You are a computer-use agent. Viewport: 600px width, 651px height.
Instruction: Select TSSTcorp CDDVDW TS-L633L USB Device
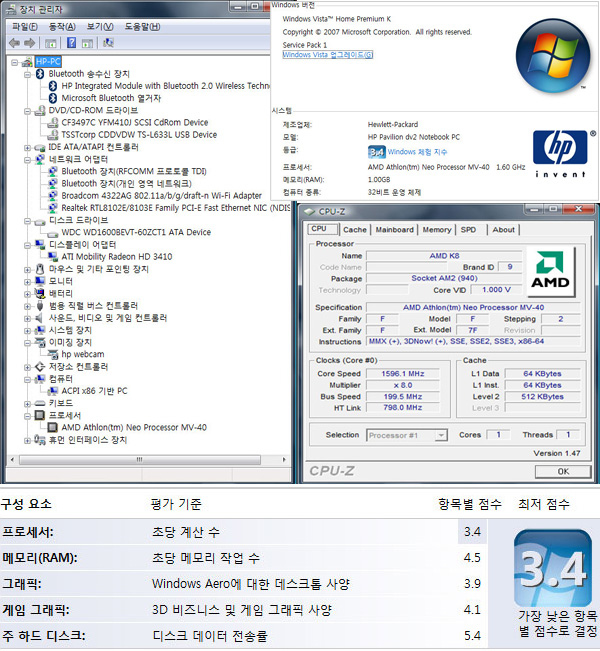tap(139, 135)
